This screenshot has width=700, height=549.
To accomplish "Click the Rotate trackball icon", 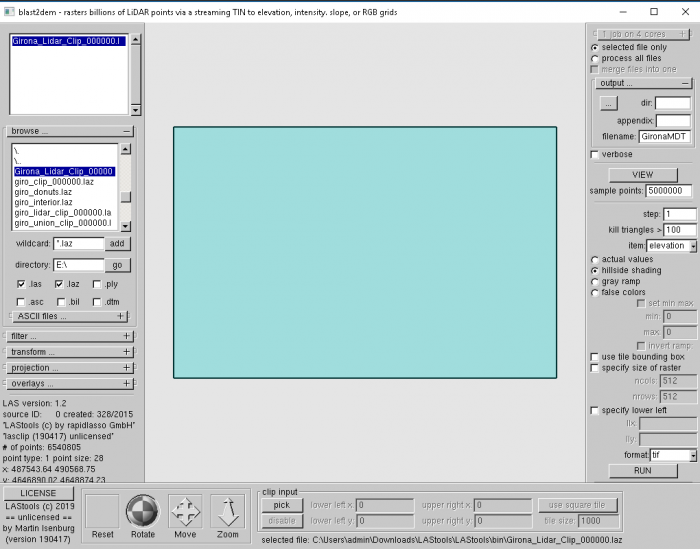I will pyautogui.click(x=143, y=512).
